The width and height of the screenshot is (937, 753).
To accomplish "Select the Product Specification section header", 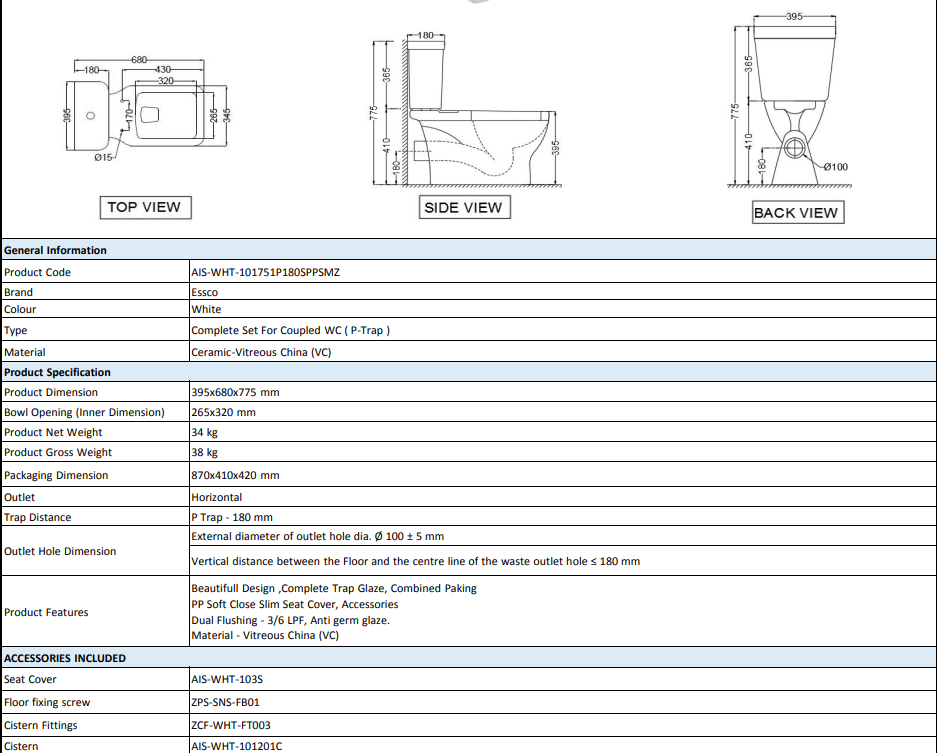I will tap(468, 372).
